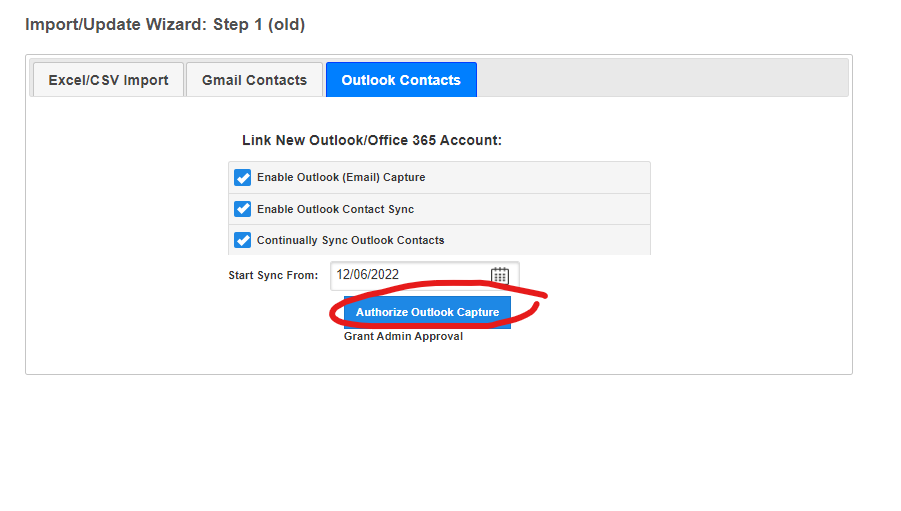Disable Continually Sync Outlook Contacts checkbox

(242, 240)
